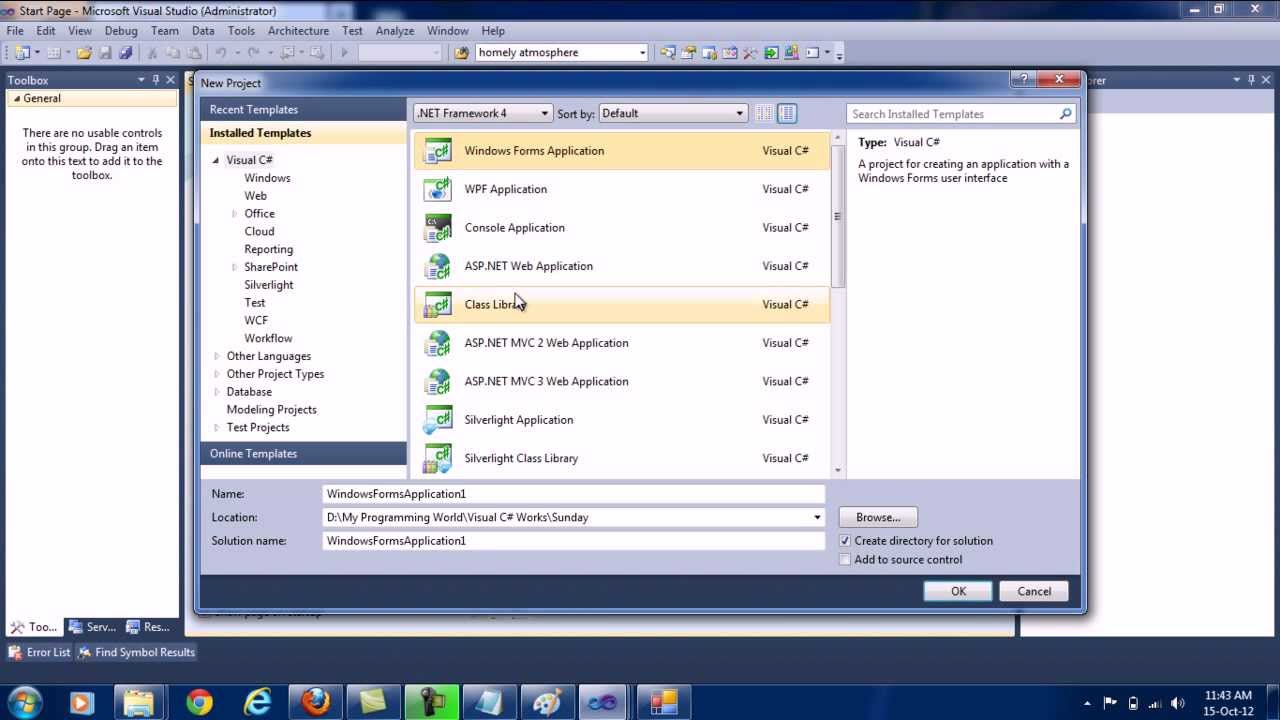Image resolution: width=1280 pixels, height=720 pixels.
Task: Click the Windows Forms Application template icon
Action: point(438,151)
